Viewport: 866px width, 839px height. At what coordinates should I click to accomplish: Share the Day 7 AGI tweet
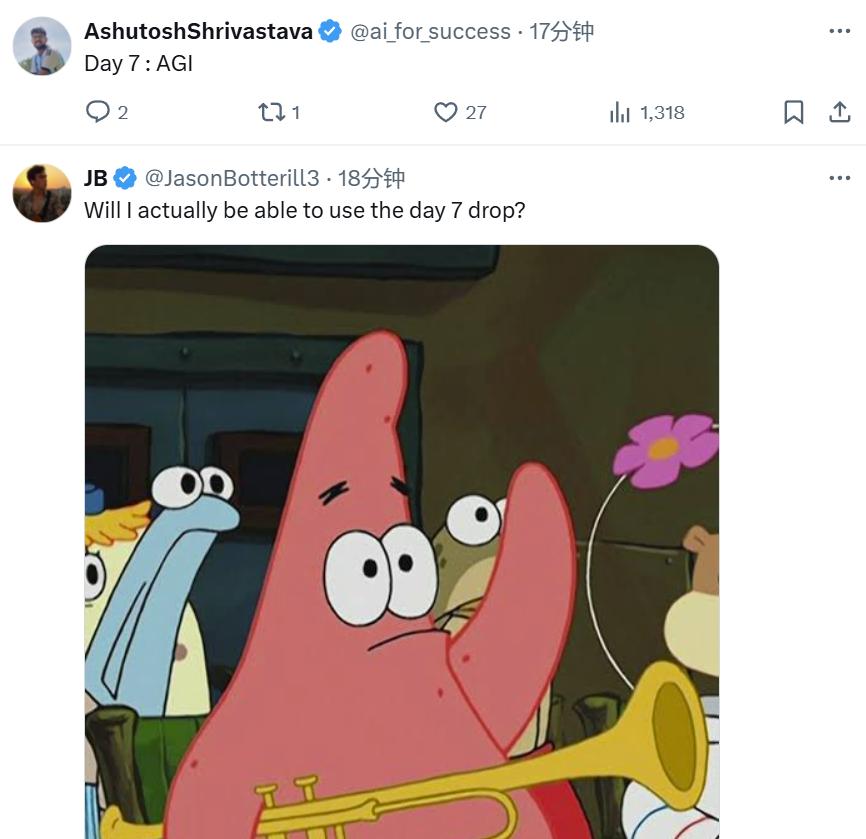point(839,112)
